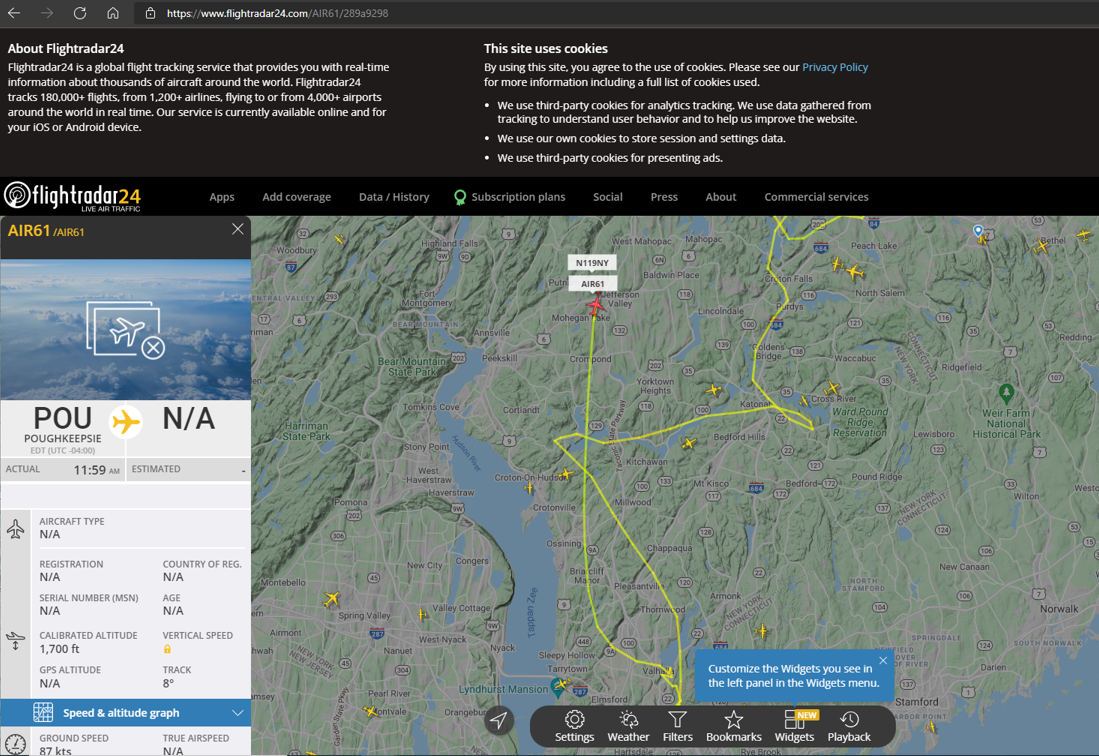1099x756 pixels.
Task: Click the Weir Farm National Historical Park marker
Action: click(1006, 393)
